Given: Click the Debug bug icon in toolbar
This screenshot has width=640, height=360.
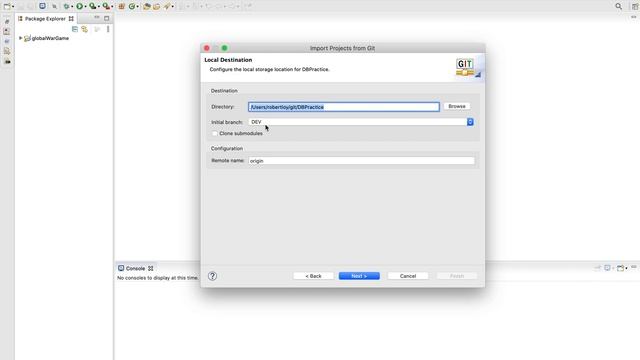Looking at the screenshot, I should click(66, 6).
